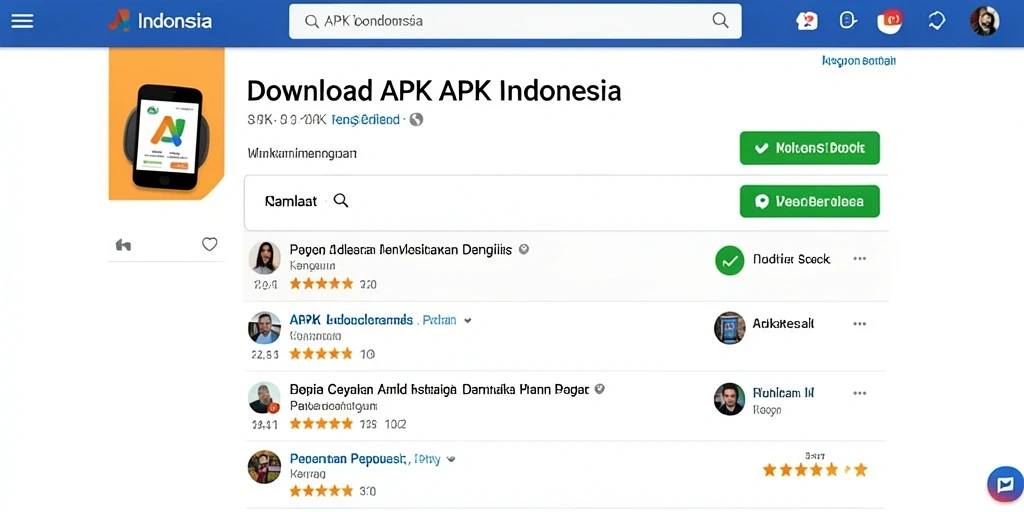Open the user profile avatar

click(x=984, y=21)
